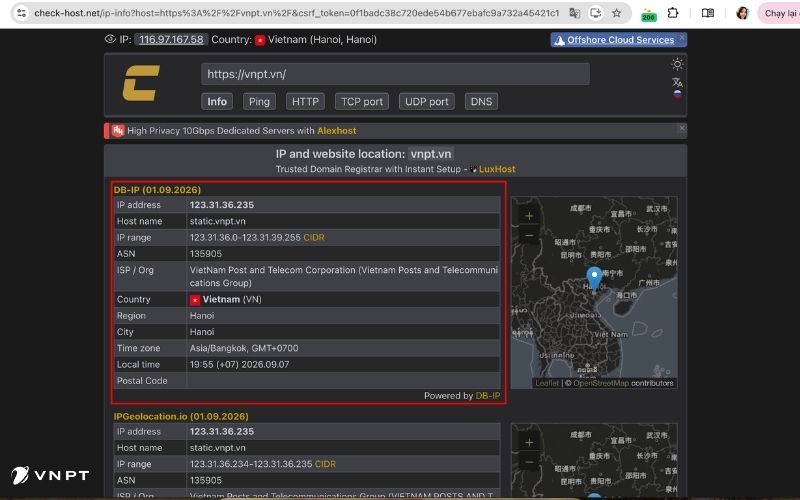Click the check-host yellow C logo

[x=141, y=83]
